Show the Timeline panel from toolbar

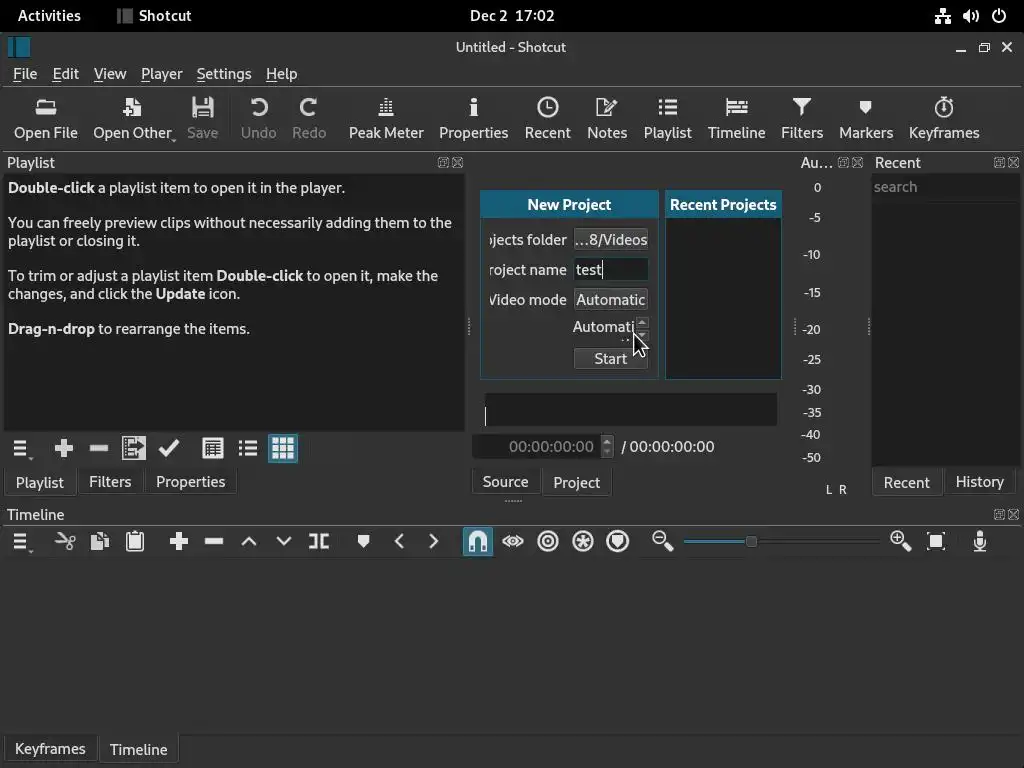click(x=737, y=118)
